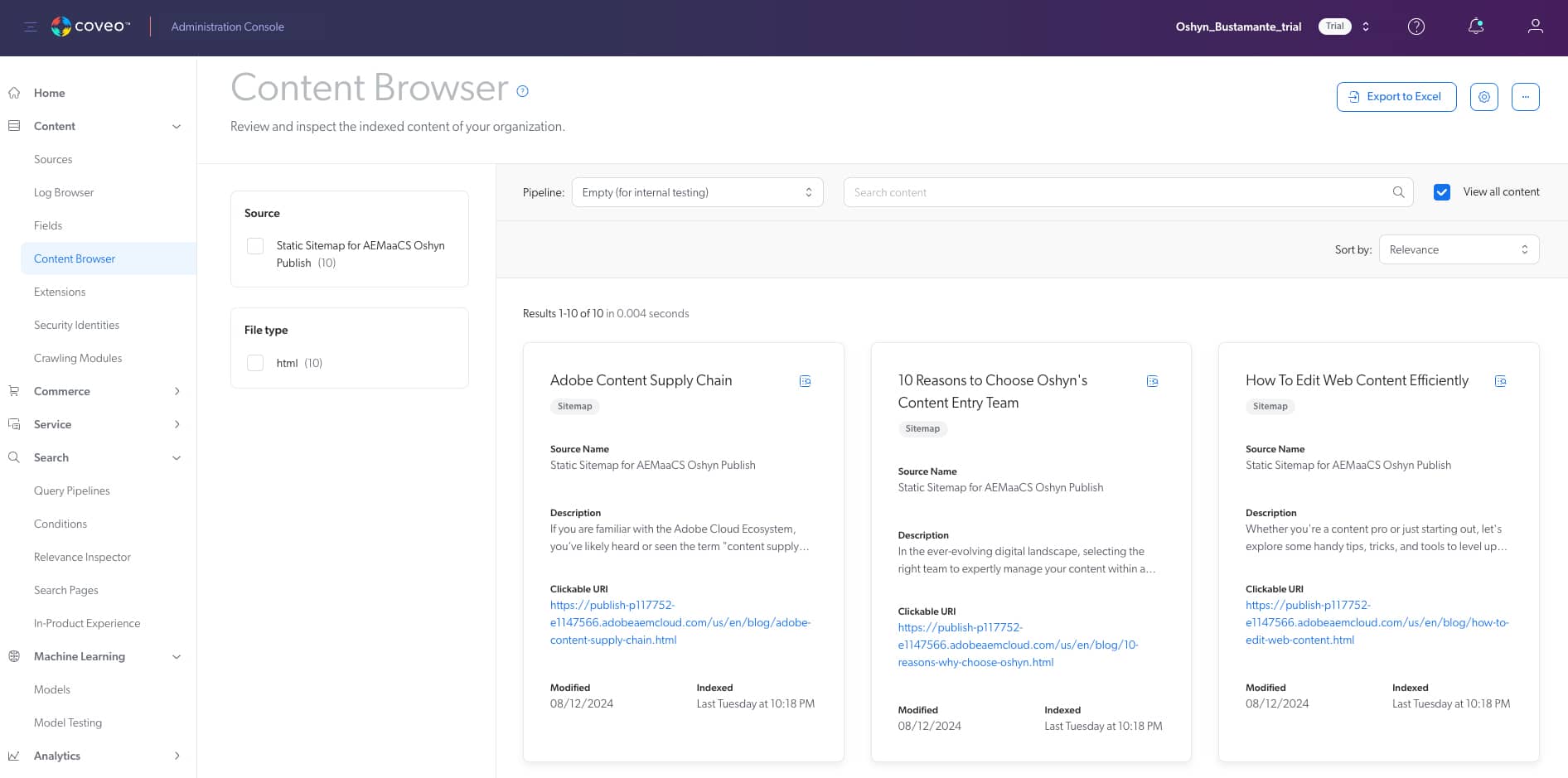Image resolution: width=1568 pixels, height=778 pixels.
Task: Collapse the Content section in sidebar
Action: [177, 126]
